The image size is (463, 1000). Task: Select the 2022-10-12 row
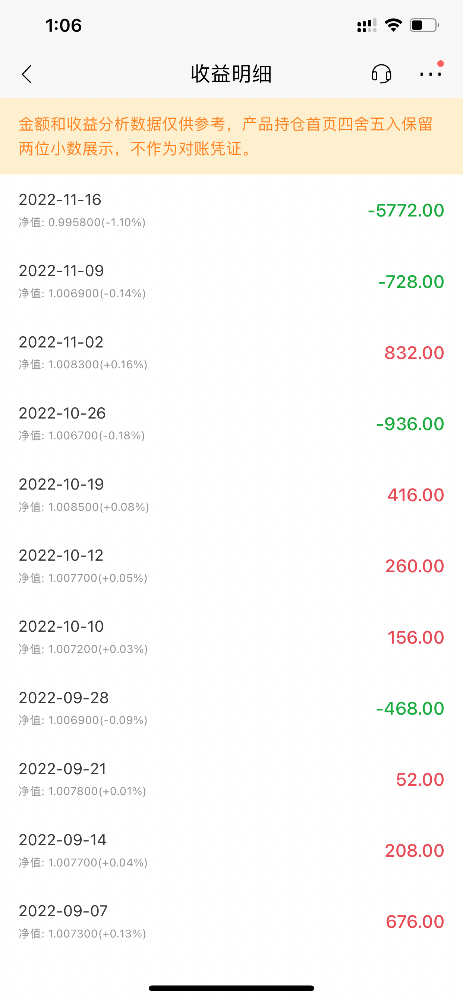pos(232,566)
